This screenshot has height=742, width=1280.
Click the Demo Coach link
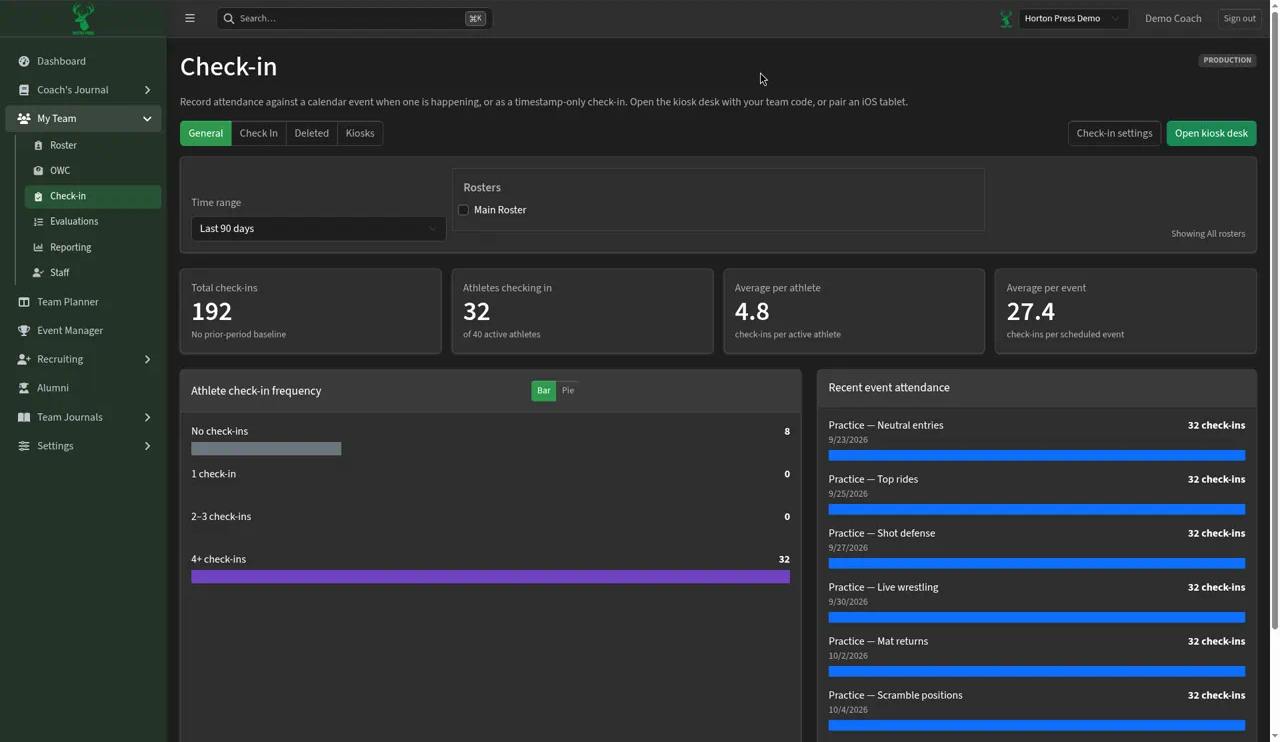[x=1173, y=18]
